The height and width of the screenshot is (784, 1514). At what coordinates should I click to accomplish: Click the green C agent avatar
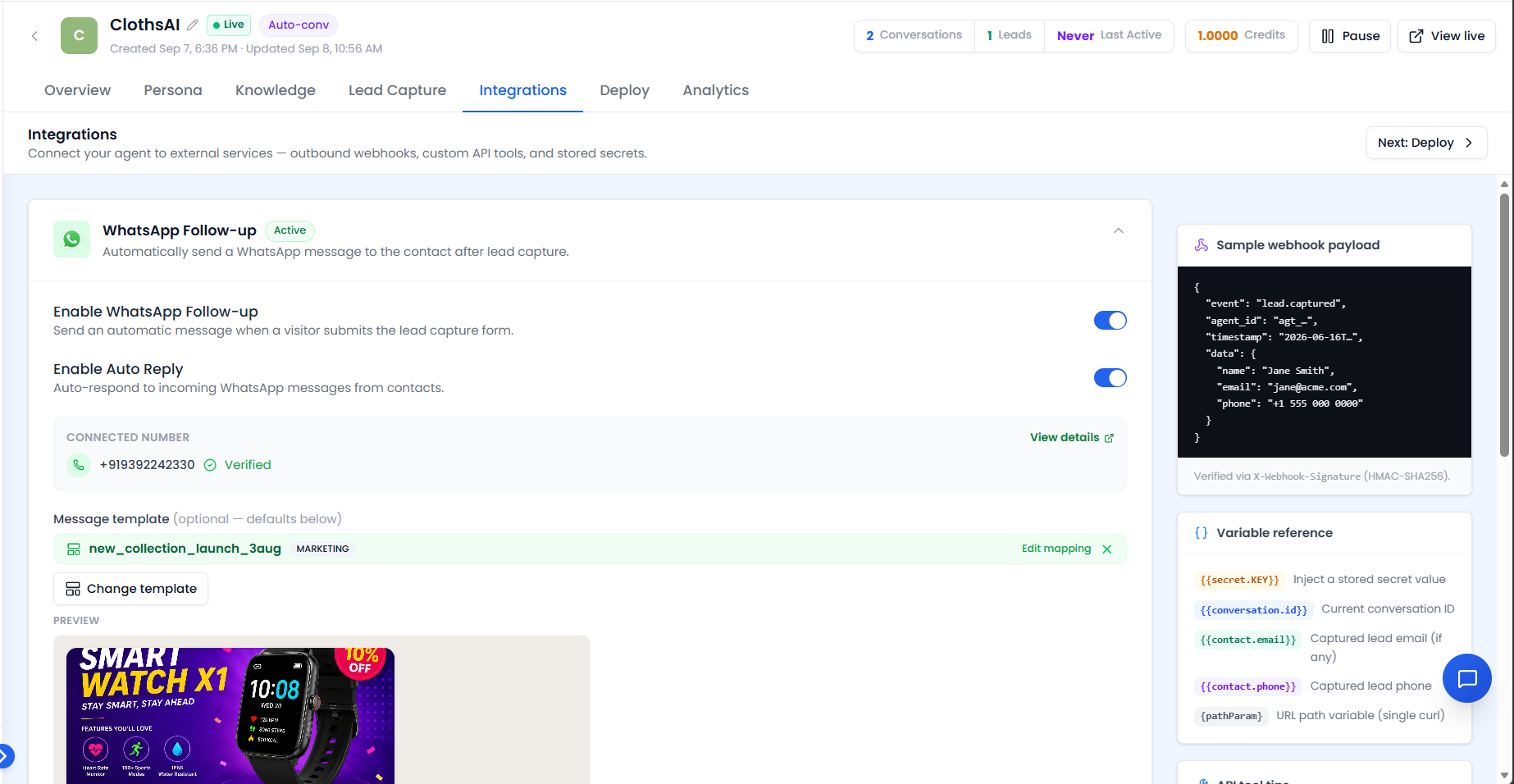(79, 35)
